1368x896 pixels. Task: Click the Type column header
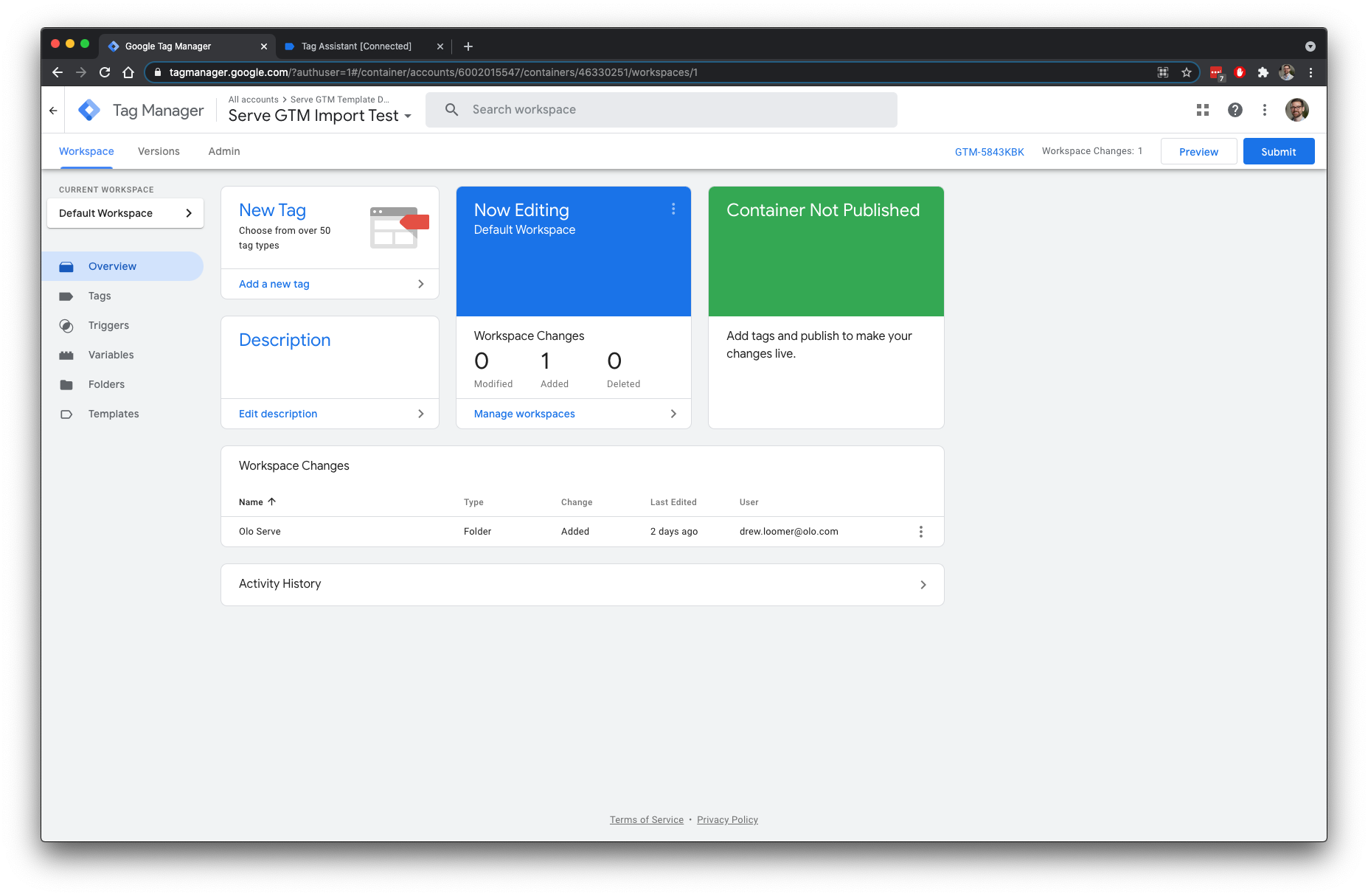[x=473, y=502]
